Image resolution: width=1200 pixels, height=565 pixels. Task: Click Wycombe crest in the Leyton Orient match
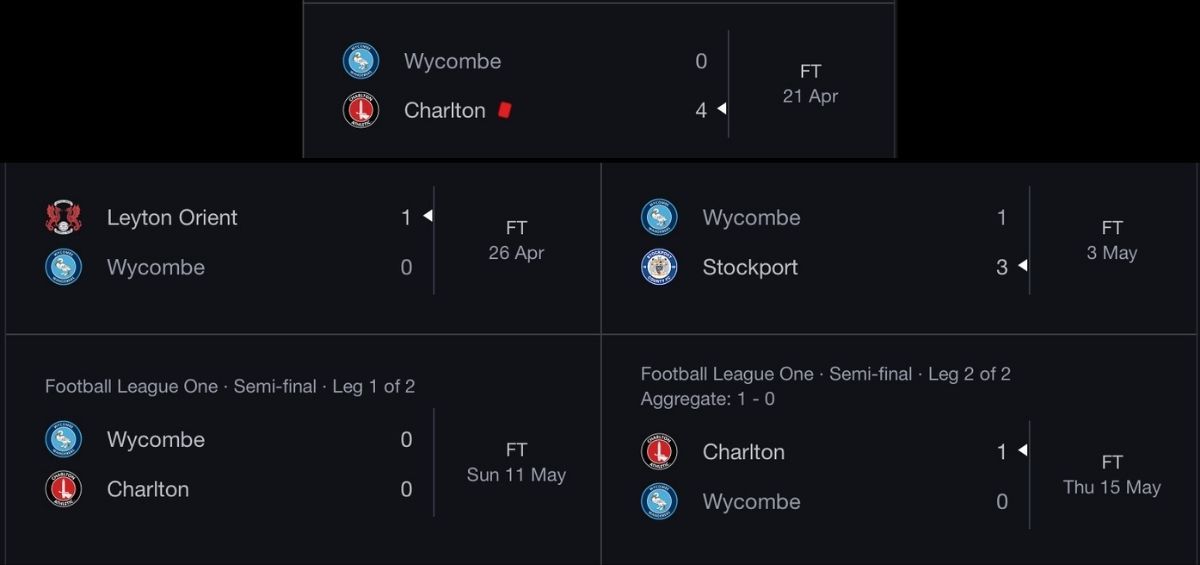click(64, 267)
